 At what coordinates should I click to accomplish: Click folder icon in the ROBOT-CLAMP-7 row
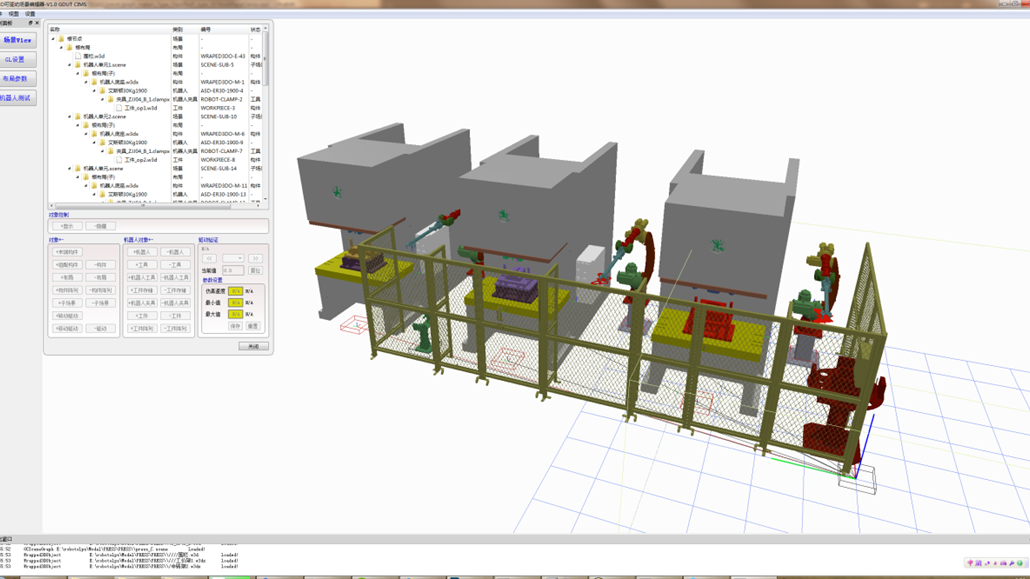point(110,151)
